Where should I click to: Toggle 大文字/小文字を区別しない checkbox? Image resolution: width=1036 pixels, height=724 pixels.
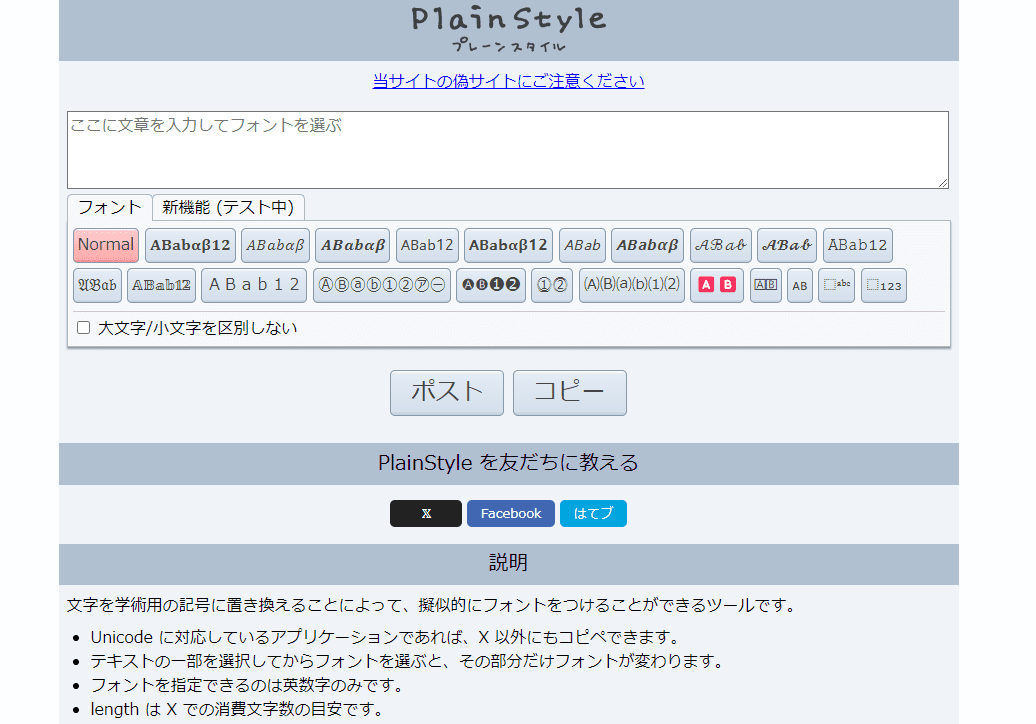(x=83, y=328)
